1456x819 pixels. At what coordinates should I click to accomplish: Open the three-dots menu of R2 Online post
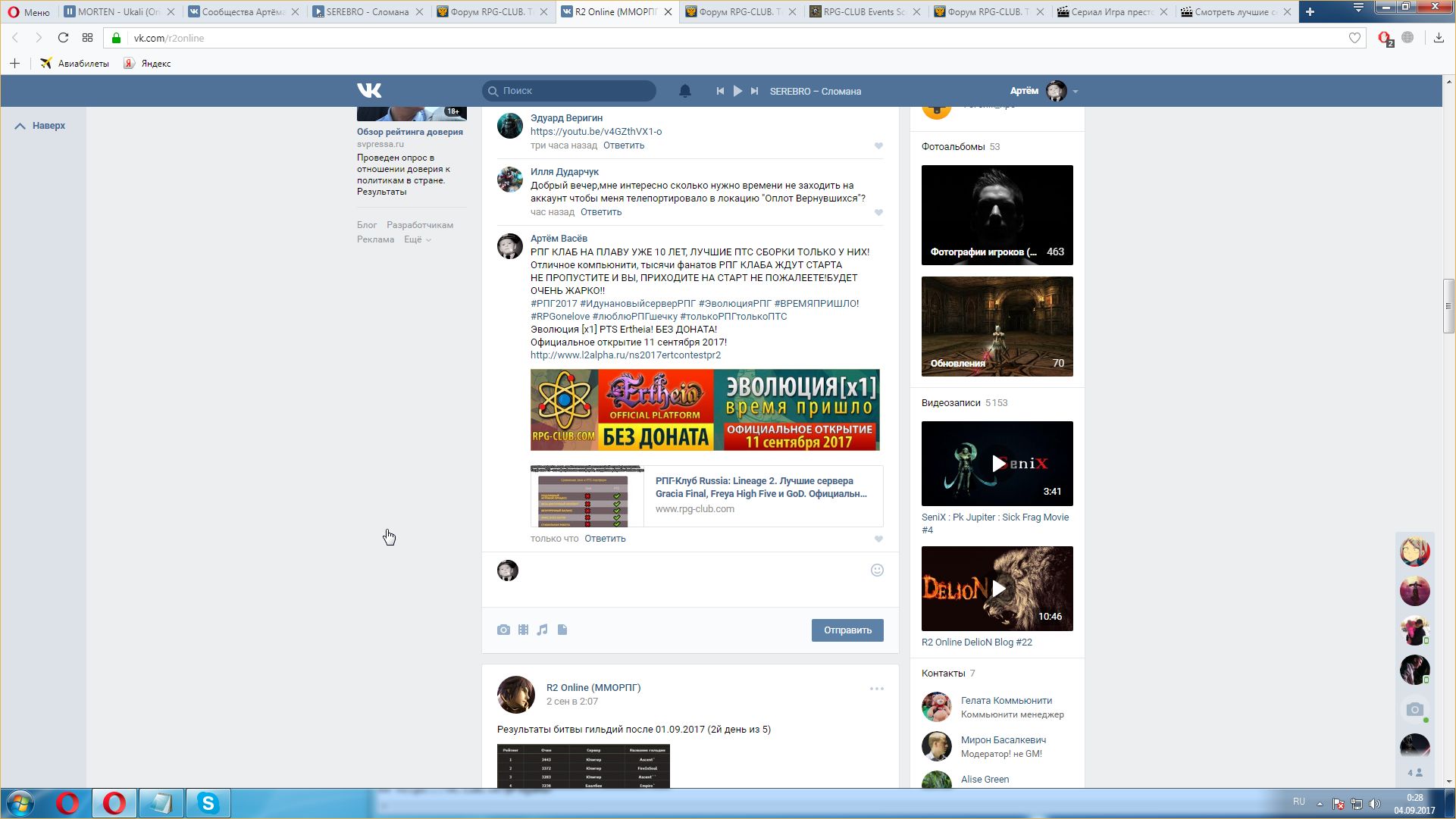[x=877, y=689]
